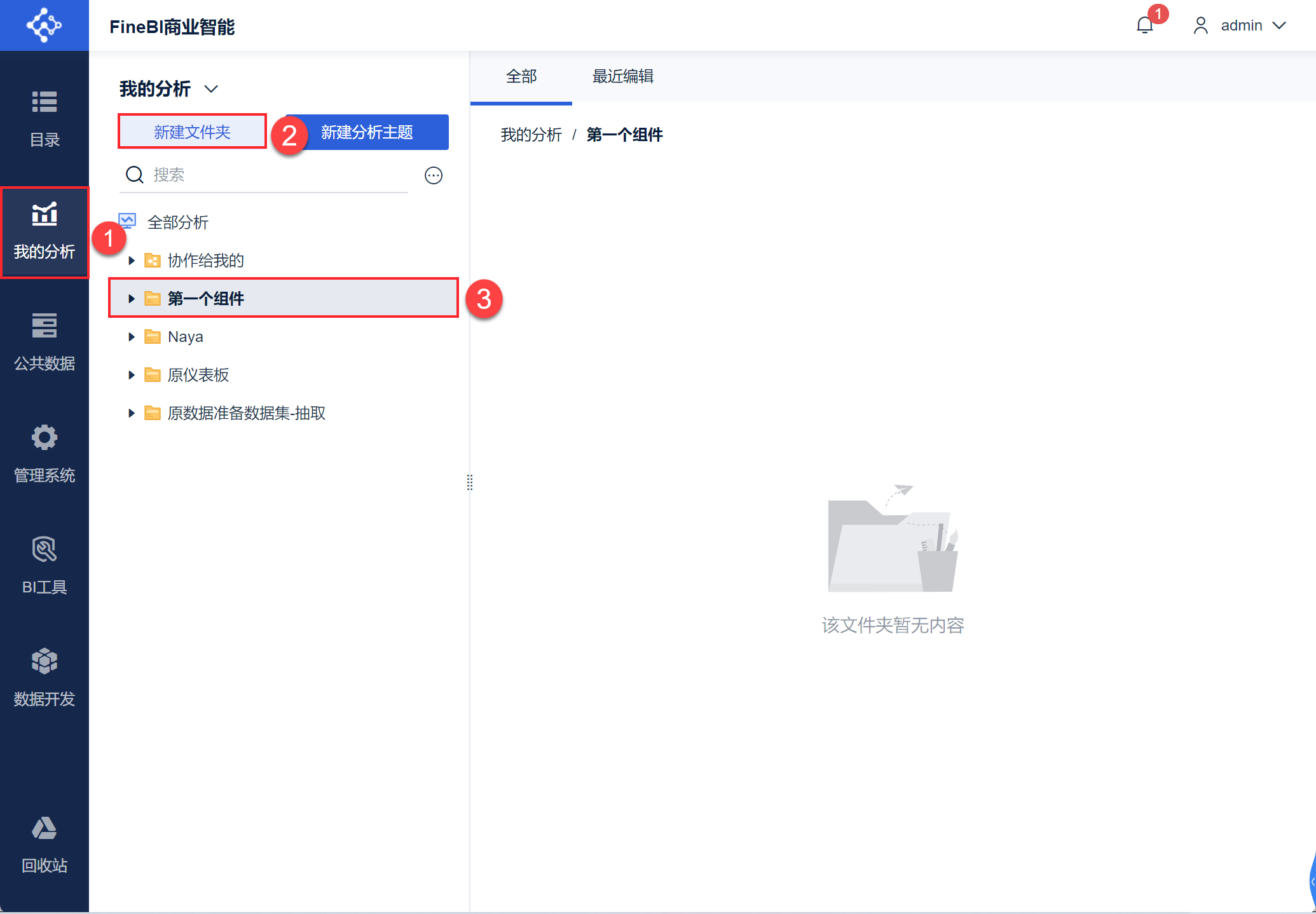The width and height of the screenshot is (1316, 914).
Task: Select the 协作给我的 tree label
Action: point(206,261)
